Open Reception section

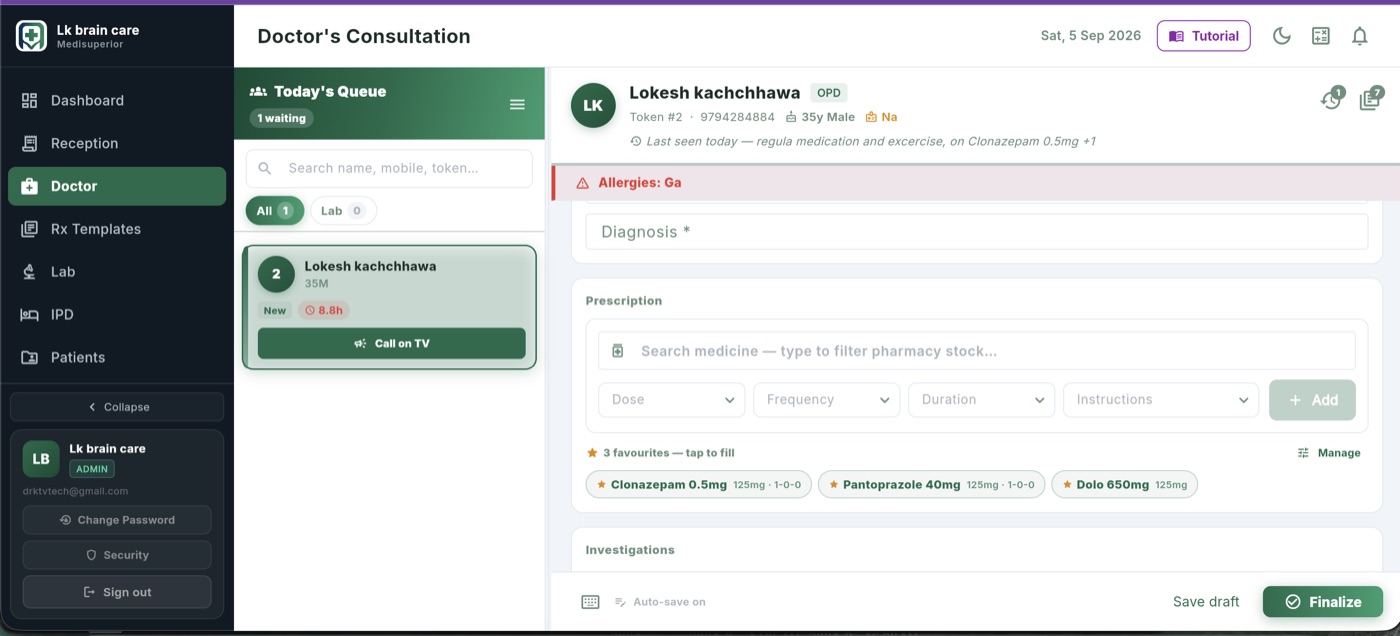pyautogui.click(x=117, y=143)
